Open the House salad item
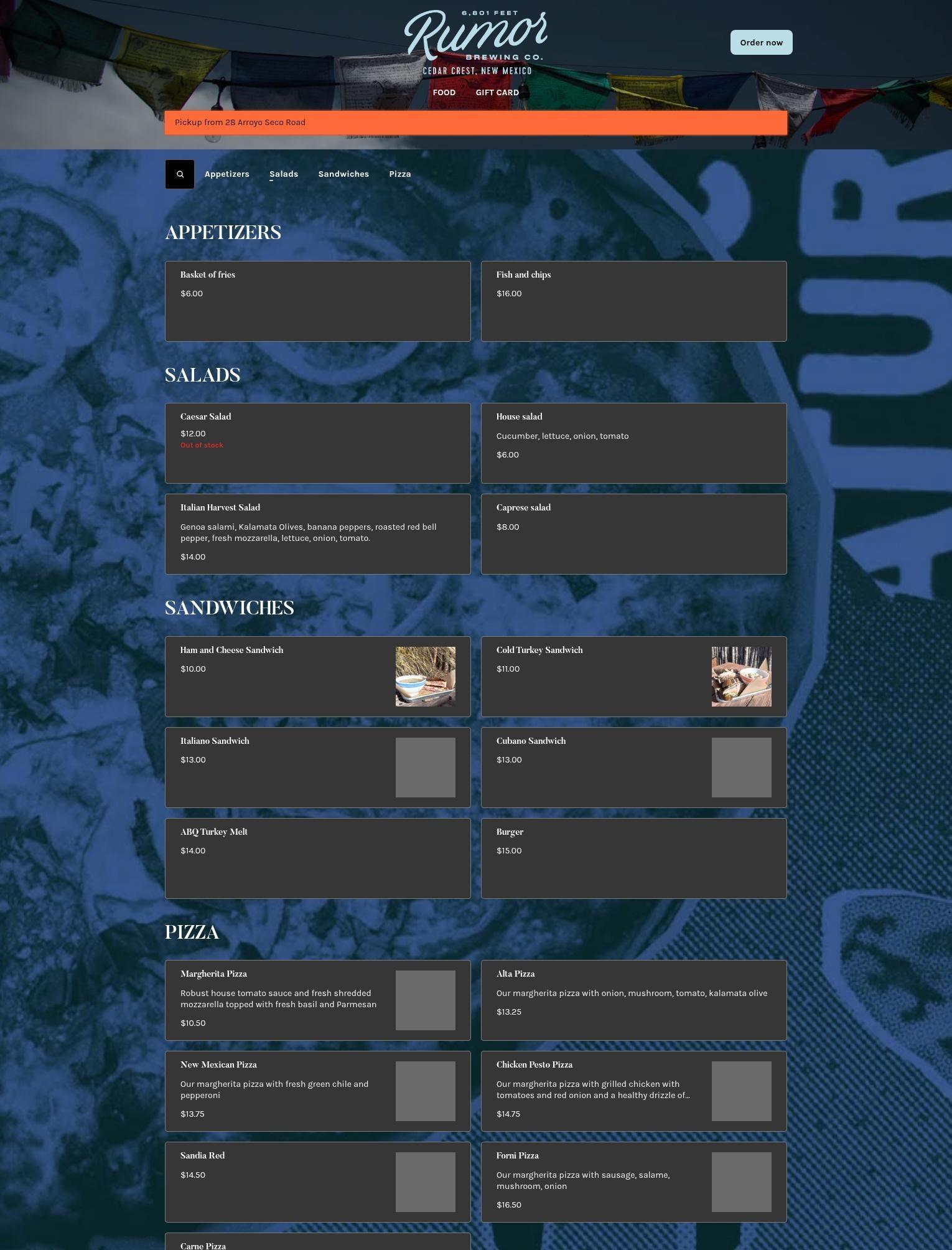The width and height of the screenshot is (952, 1250). (634, 443)
